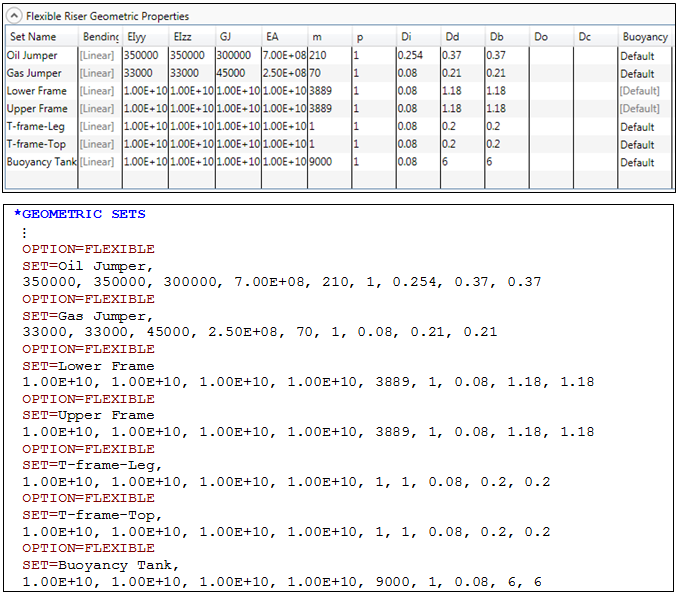The width and height of the screenshot is (679, 595).
Task: Open Buoyancy Default cell for T-frame-Leg
Action: (x=644, y=127)
